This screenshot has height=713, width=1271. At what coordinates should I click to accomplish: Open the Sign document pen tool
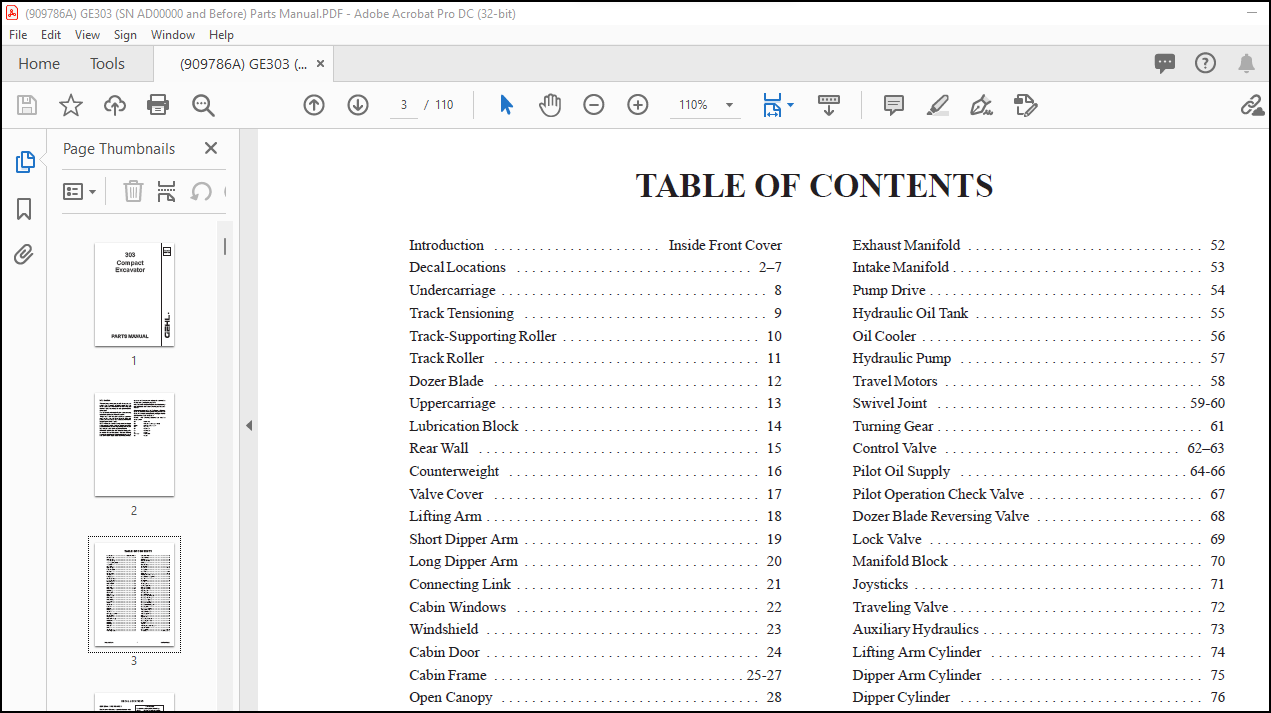[x=981, y=105]
